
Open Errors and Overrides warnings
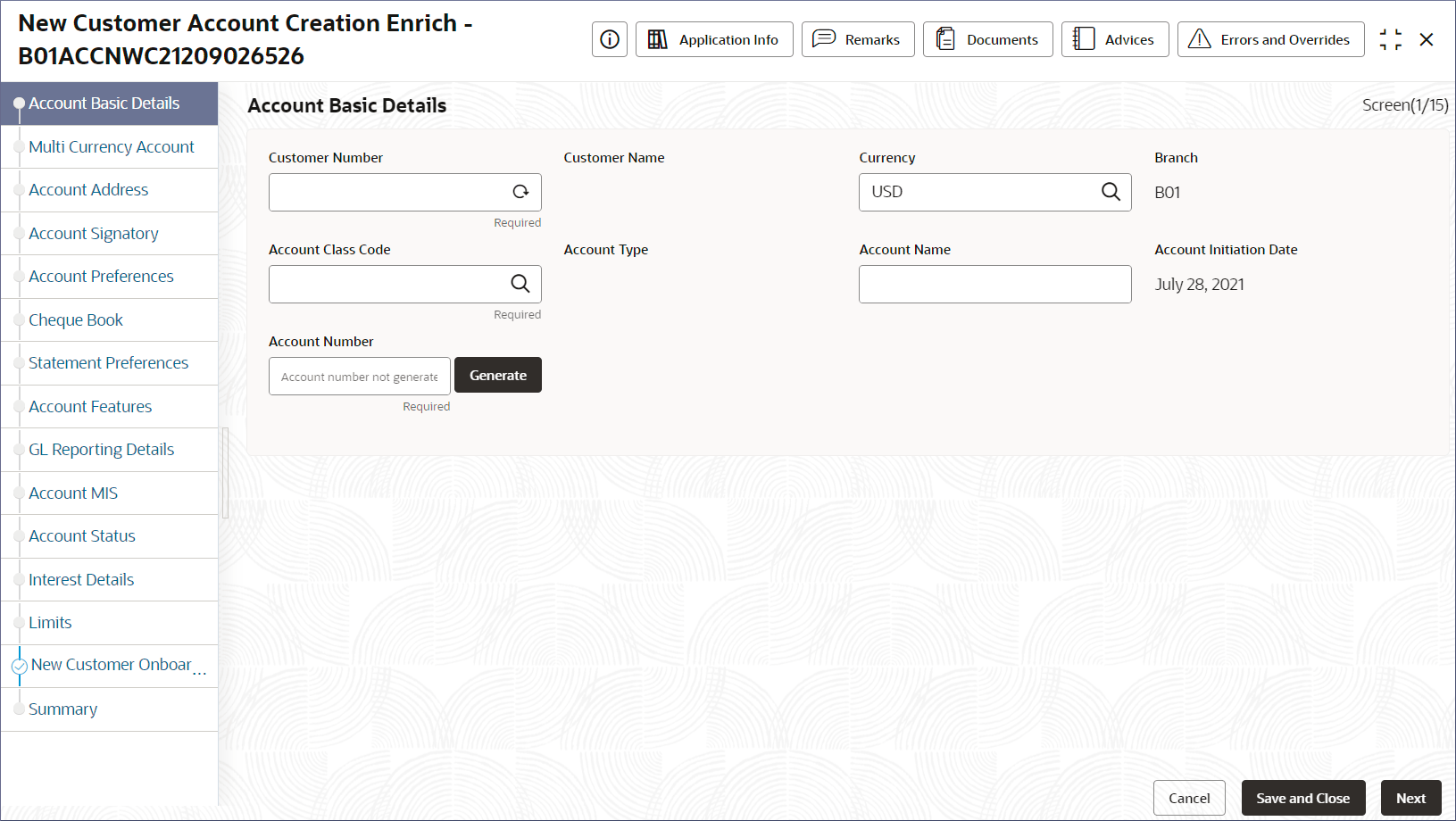tap(1271, 39)
